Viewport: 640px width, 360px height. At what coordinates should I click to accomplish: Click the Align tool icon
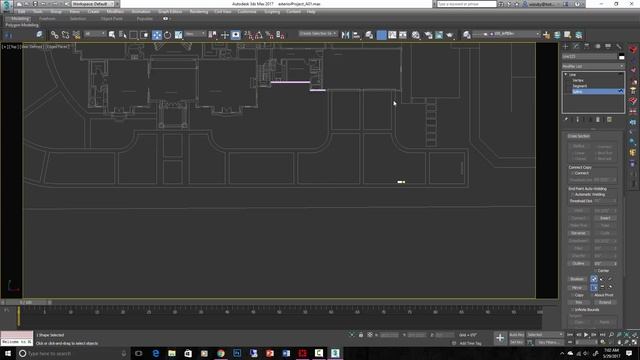tap(356, 35)
